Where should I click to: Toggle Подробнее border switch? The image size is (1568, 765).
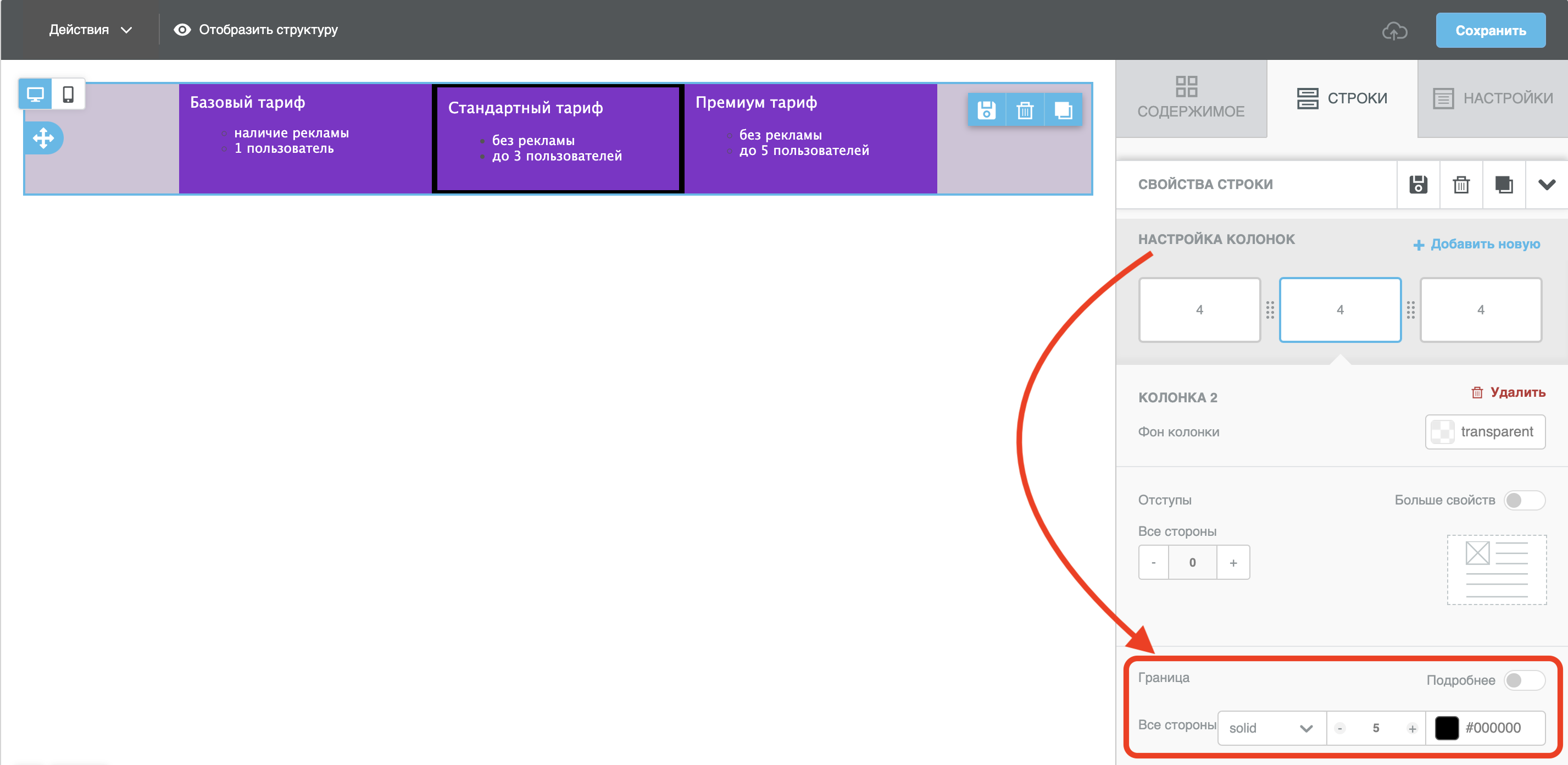pyautogui.click(x=1524, y=680)
